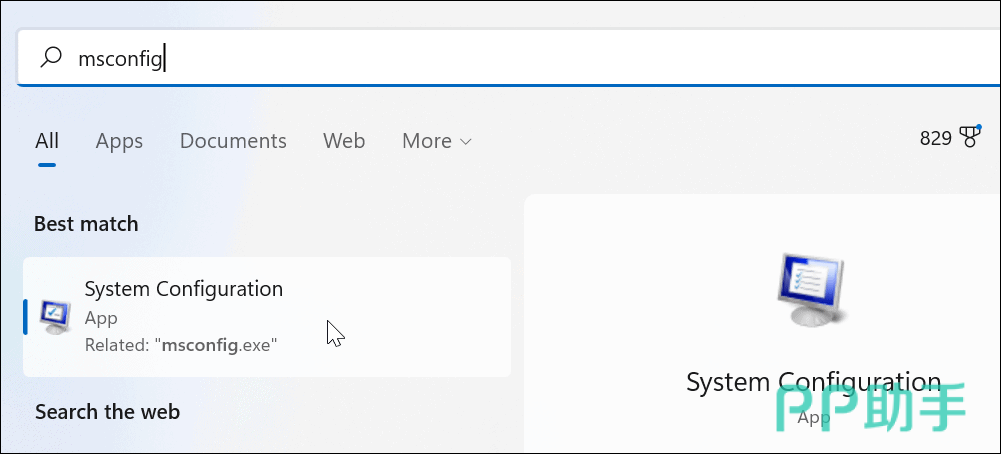
Task: Click the chevron next to More
Action: pyautogui.click(x=465, y=142)
